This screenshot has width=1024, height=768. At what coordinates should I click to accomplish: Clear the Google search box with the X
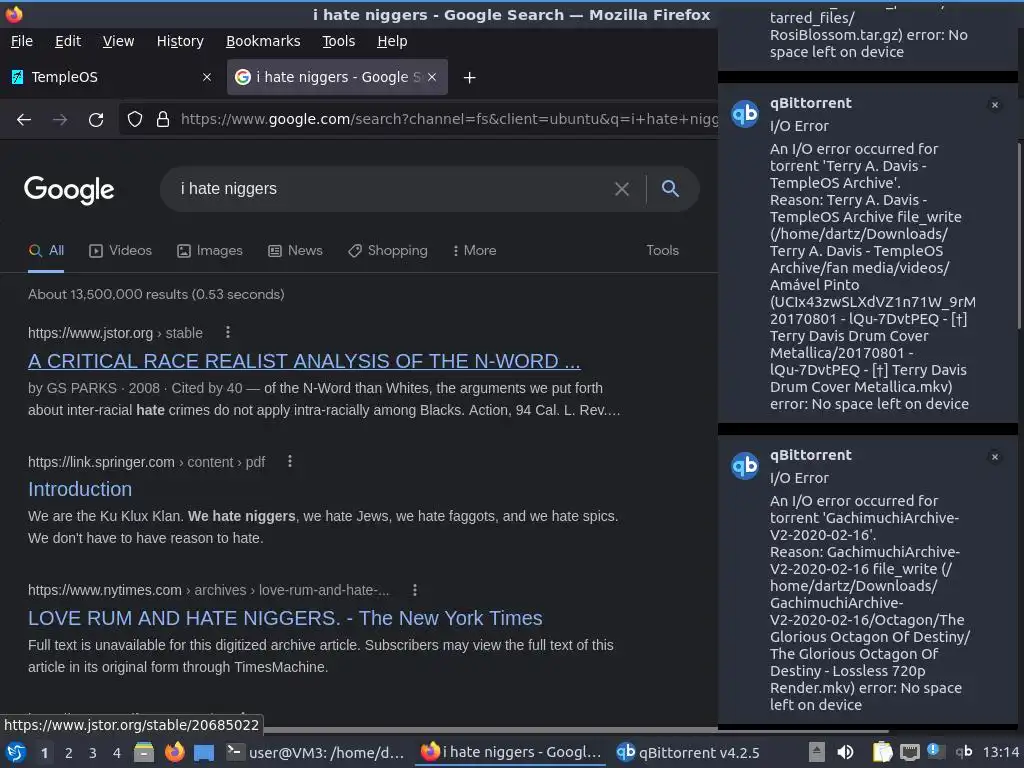(622, 189)
